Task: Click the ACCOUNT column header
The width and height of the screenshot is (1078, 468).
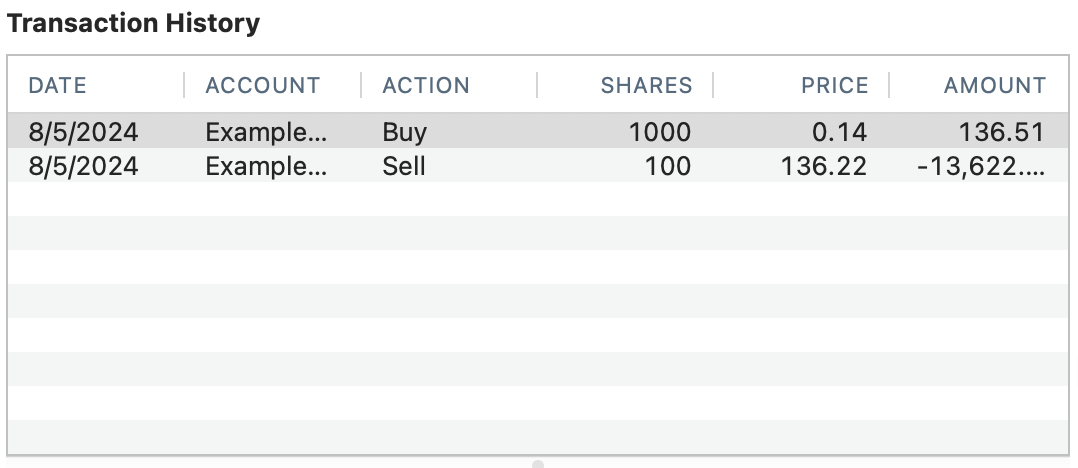Action: 262,86
